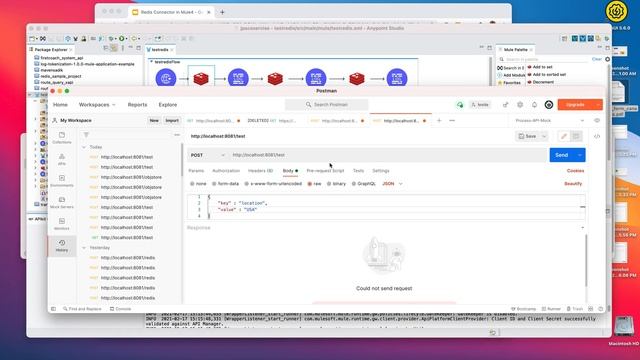The height and width of the screenshot is (360, 640).
Task: Select History in Postman sidebar
Action: (x=62, y=246)
